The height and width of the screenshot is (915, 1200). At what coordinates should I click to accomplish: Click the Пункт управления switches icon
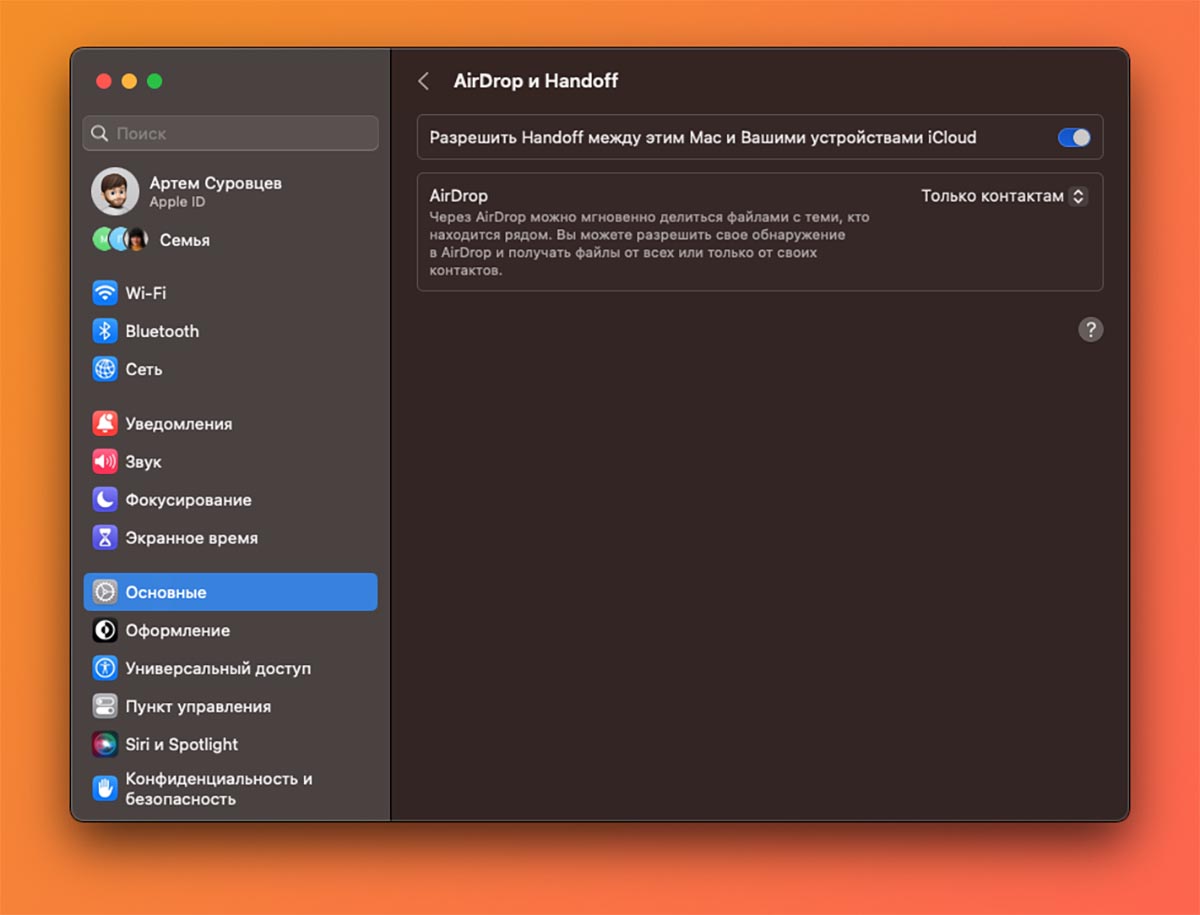105,706
